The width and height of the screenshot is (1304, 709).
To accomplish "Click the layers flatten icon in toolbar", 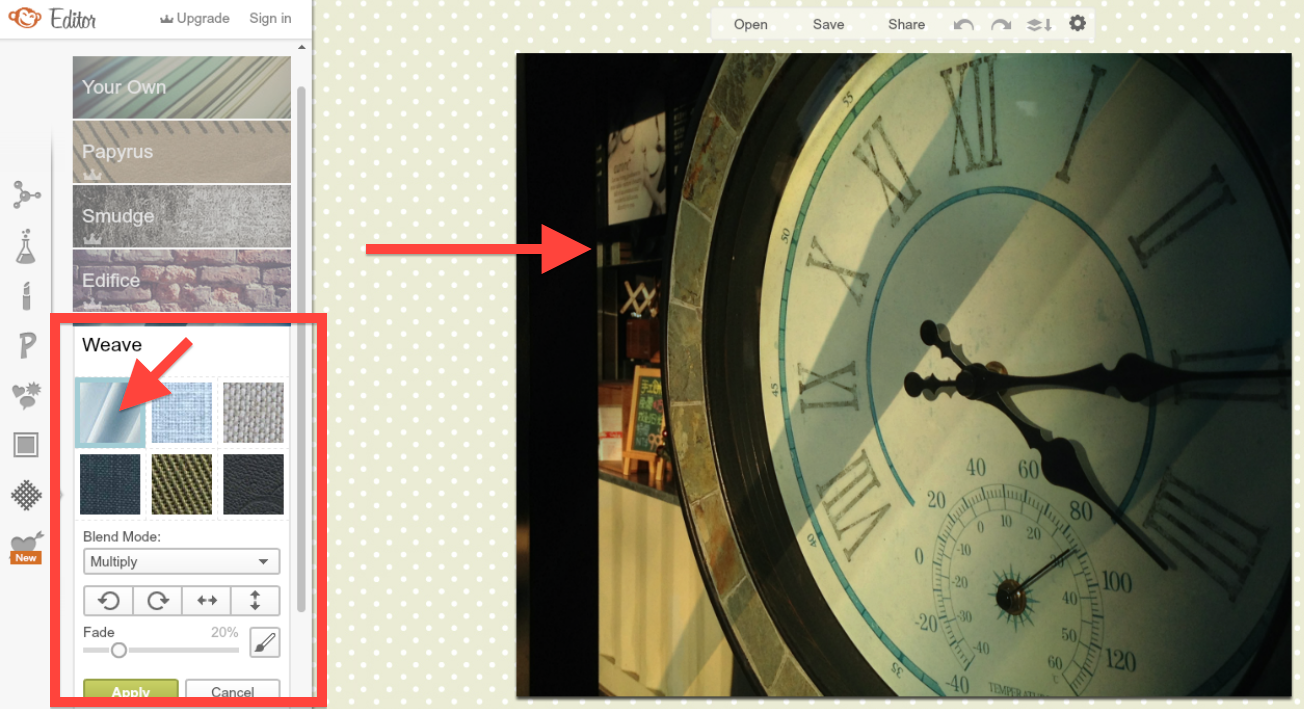I will click(x=1039, y=24).
